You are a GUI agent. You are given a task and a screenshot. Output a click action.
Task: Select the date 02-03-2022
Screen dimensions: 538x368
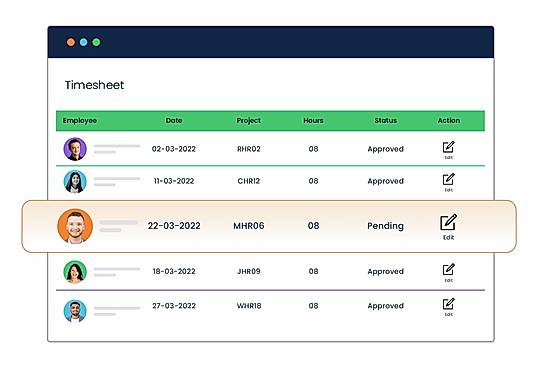point(174,149)
